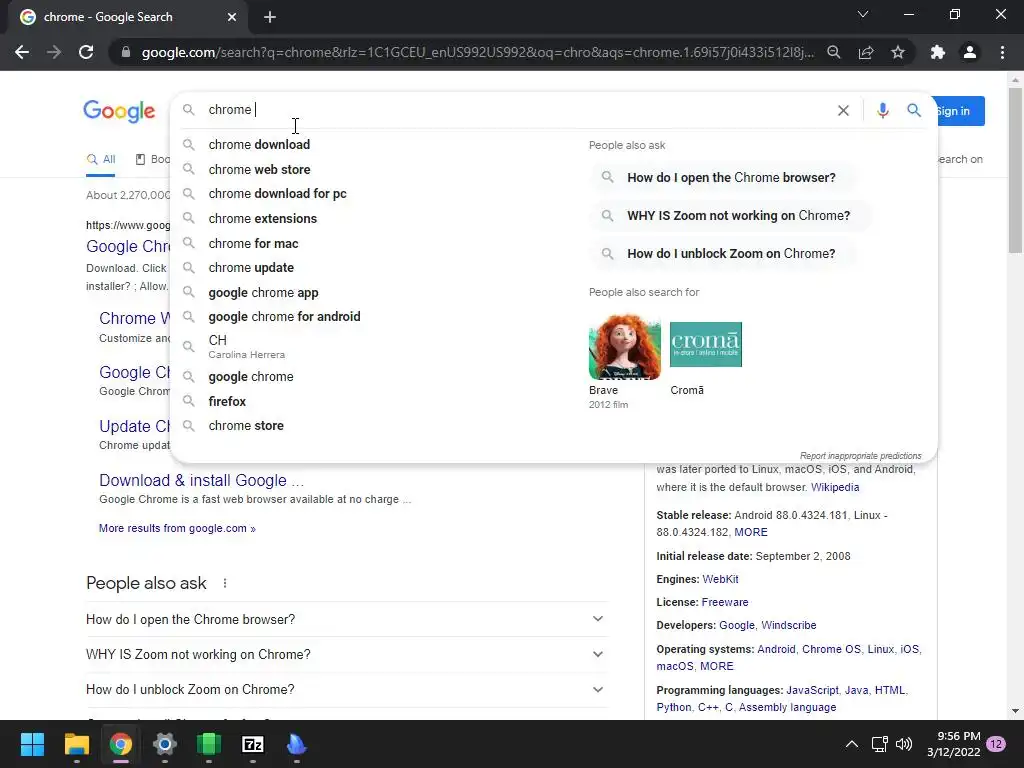Pick firefox suggestion

[227, 401]
